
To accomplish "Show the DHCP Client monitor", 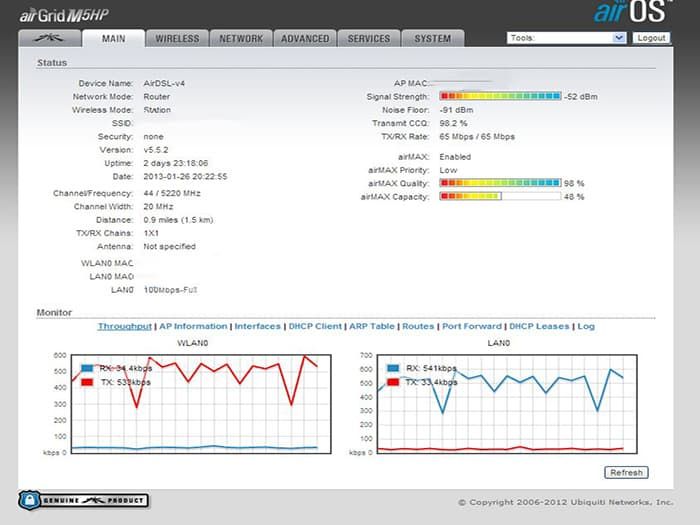I will 315,326.
